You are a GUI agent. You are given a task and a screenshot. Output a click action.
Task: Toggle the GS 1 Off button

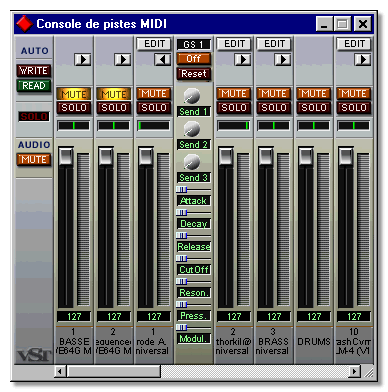(x=194, y=59)
